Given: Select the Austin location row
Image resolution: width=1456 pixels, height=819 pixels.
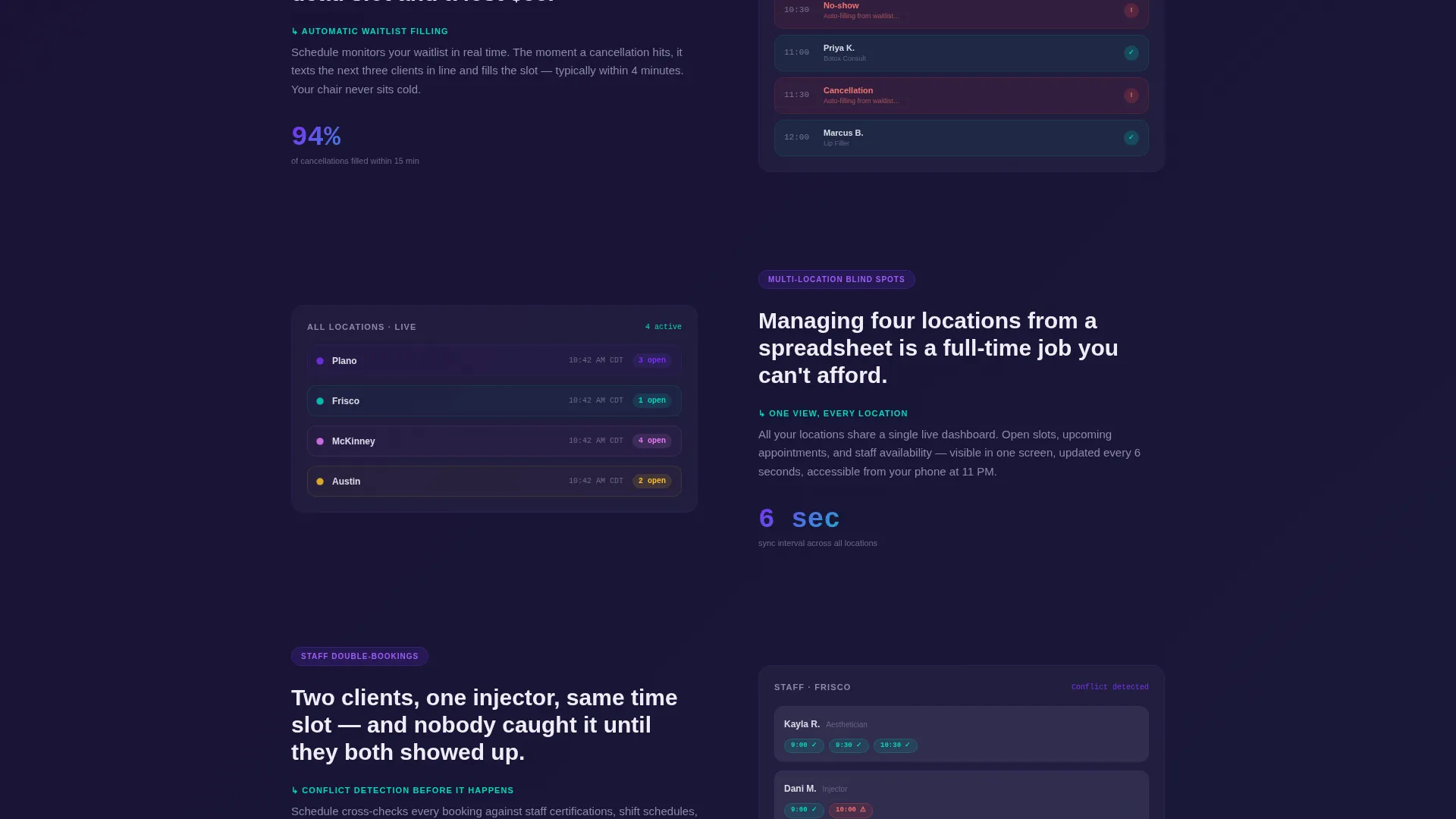Looking at the screenshot, I should tap(494, 482).
